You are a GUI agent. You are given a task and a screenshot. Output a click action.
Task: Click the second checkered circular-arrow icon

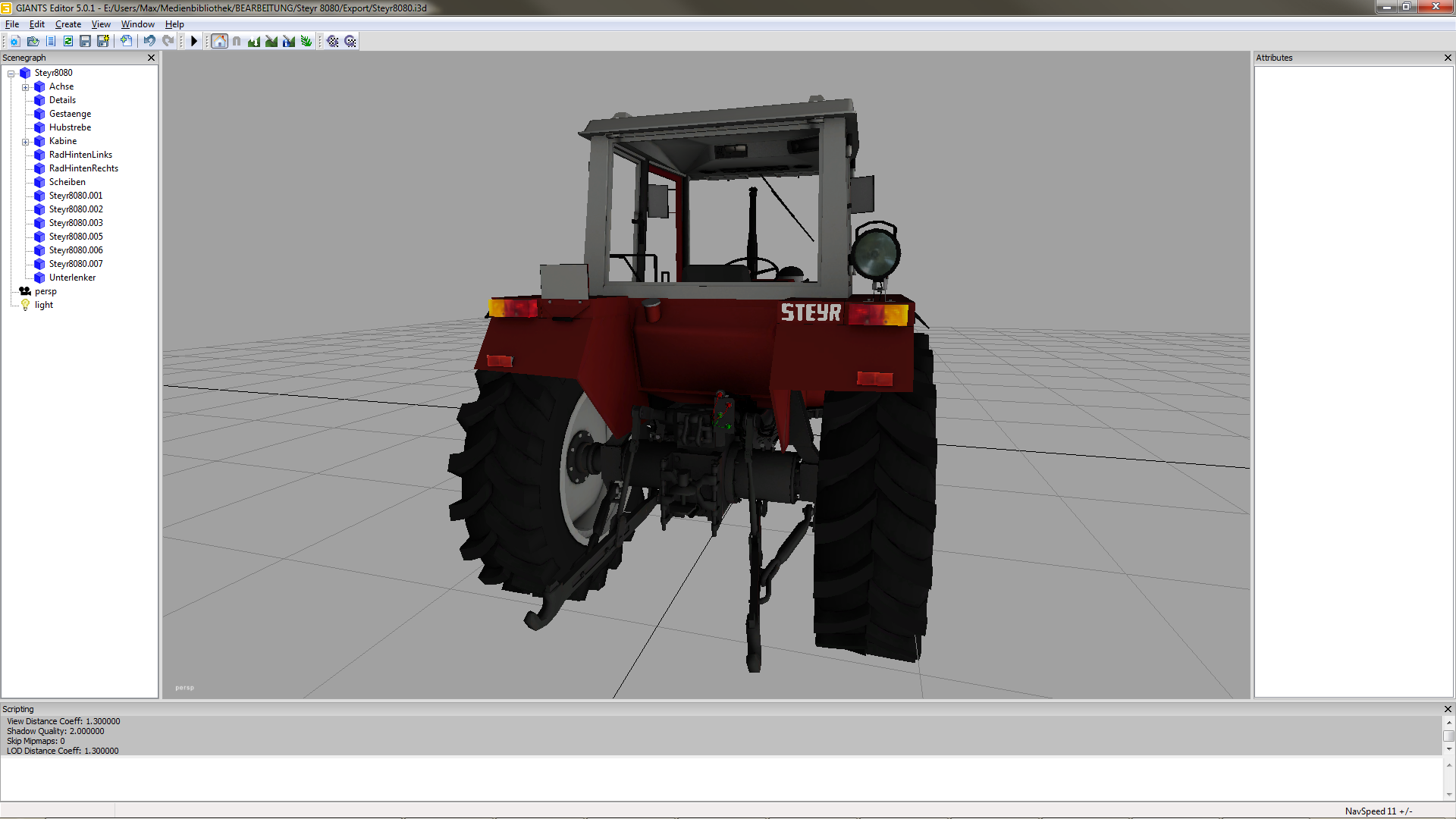(x=350, y=41)
